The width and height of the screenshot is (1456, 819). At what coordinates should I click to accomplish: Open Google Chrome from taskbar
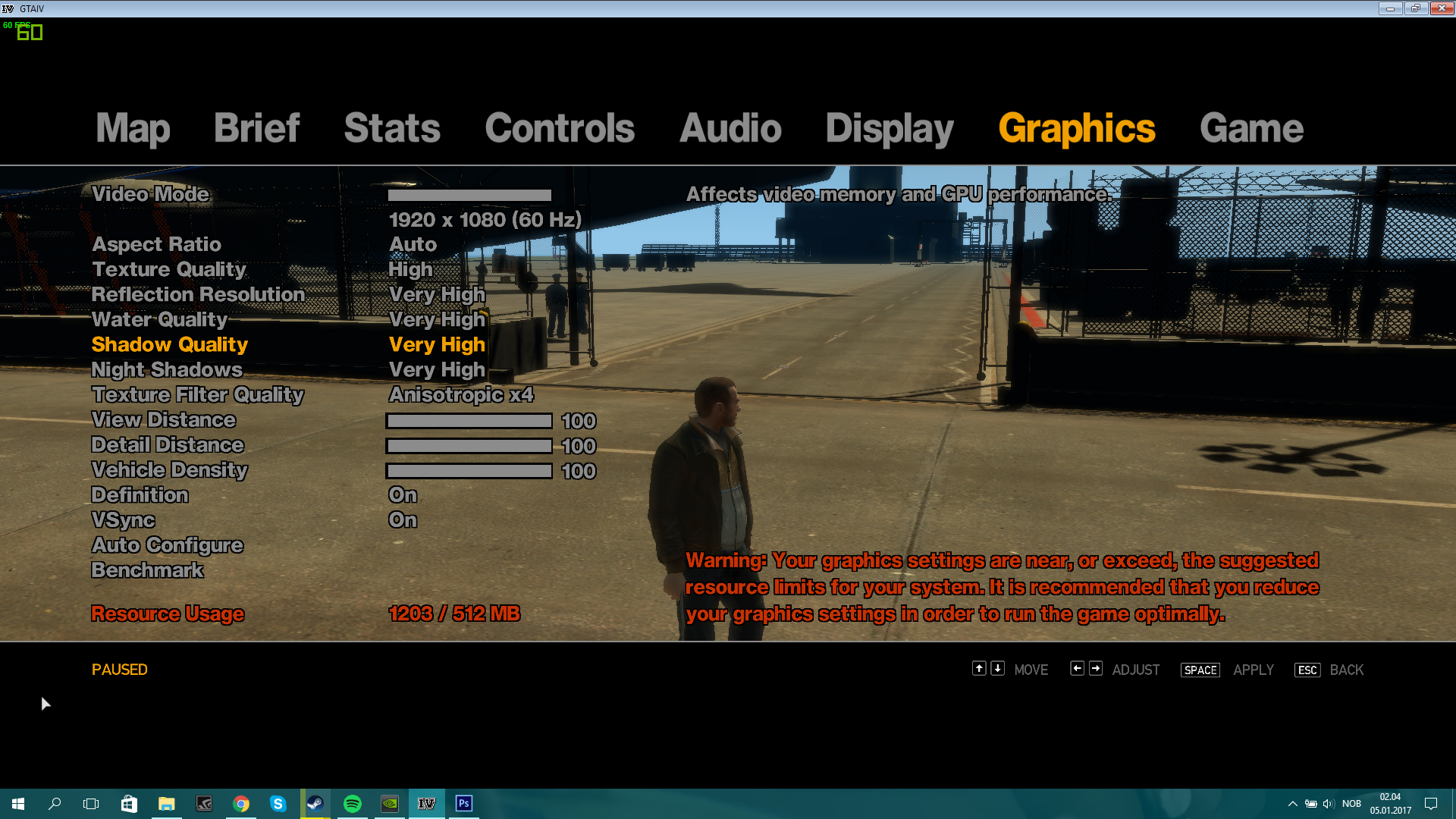pos(241,804)
